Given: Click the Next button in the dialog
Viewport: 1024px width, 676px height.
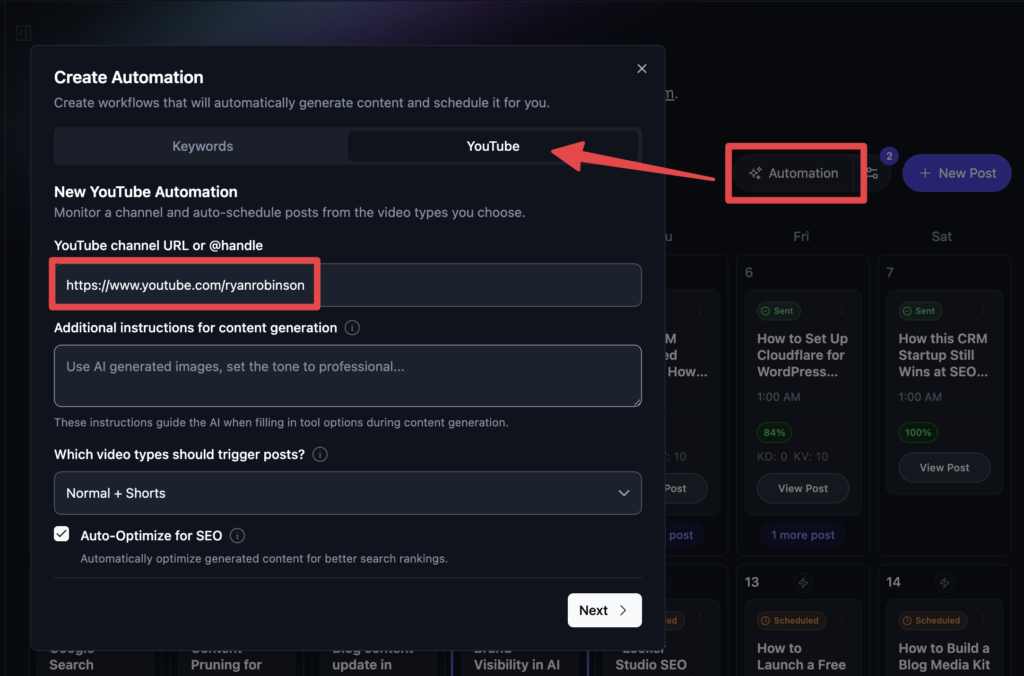Looking at the screenshot, I should [x=604, y=610].
